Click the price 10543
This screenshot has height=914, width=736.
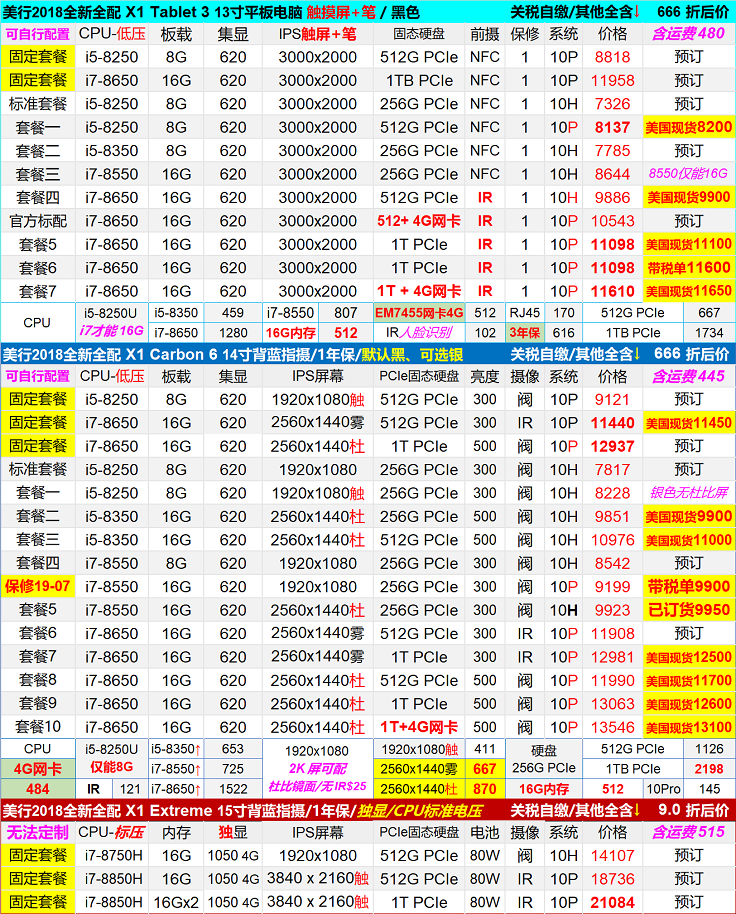click(x=612, y=221)
